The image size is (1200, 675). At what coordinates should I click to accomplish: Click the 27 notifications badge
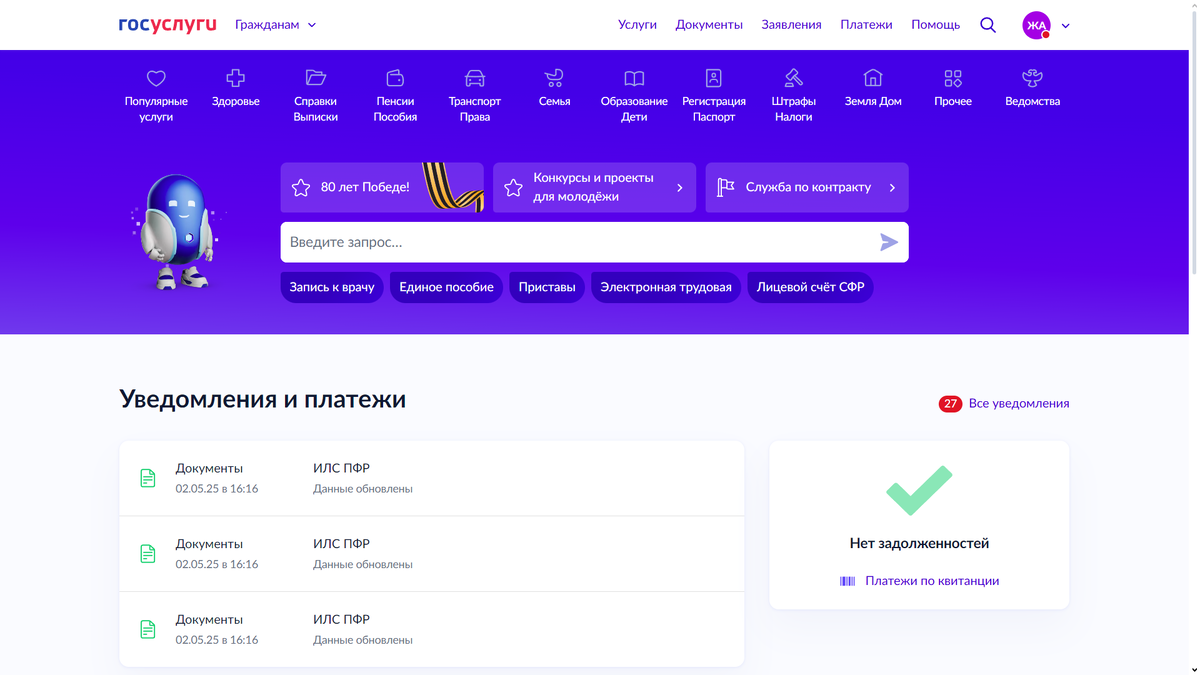click(950, 404)
